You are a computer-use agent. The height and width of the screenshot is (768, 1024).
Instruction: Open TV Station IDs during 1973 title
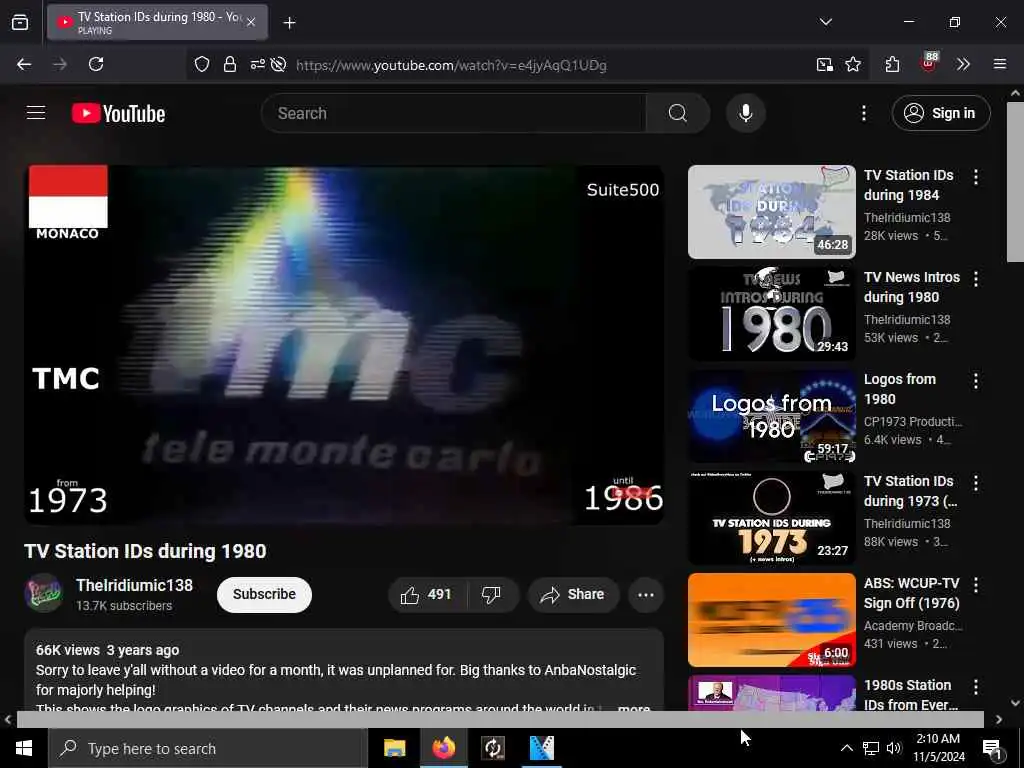(910, 491)
